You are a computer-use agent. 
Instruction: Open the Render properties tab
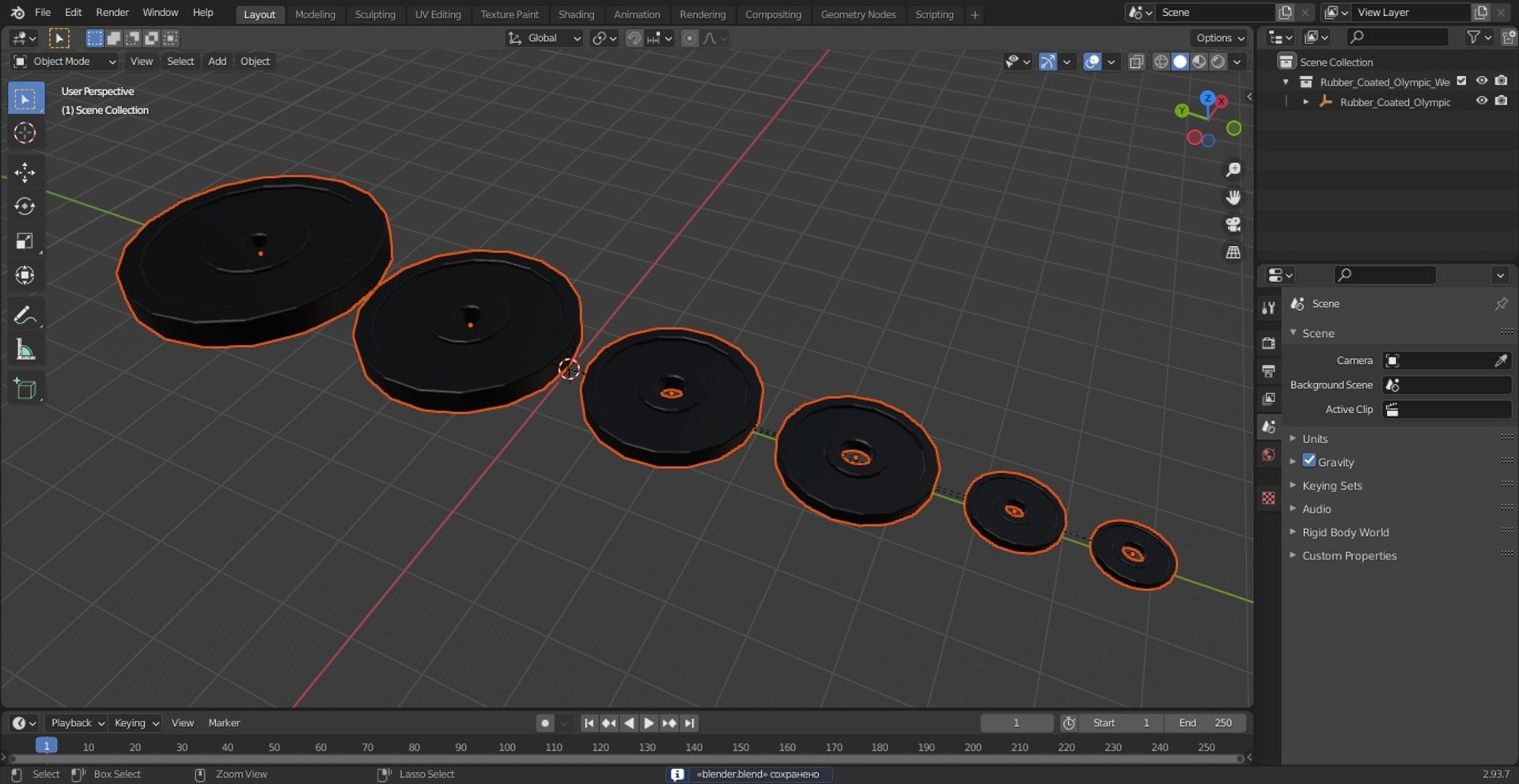[x=1269, y=343]
